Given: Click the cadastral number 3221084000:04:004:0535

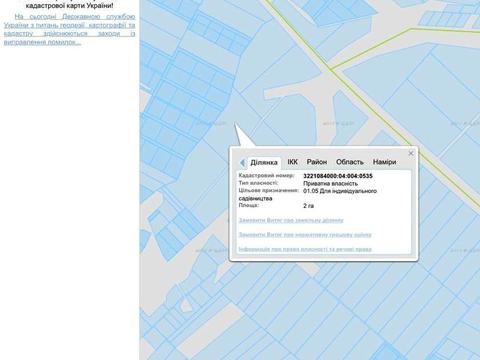Looking at the screenshot, I should (x=338, y=176).
